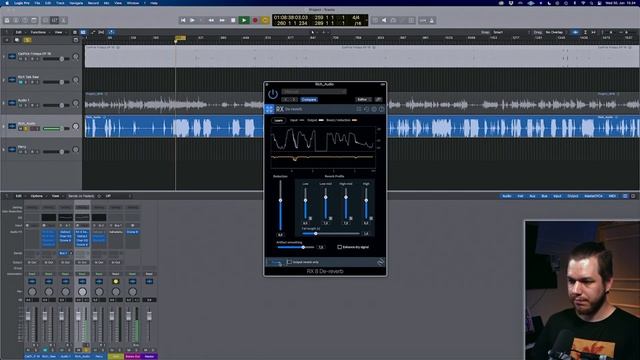Open the Track menu

(60, 3)
